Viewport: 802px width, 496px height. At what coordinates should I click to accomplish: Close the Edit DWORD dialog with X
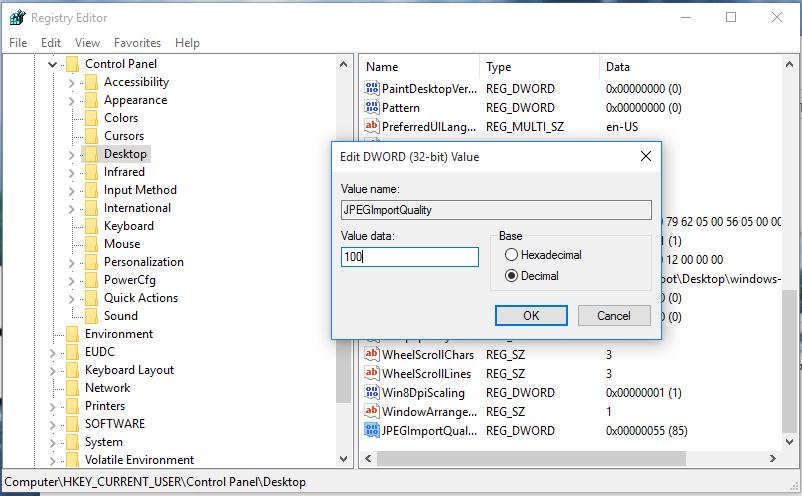coord(645,156)
